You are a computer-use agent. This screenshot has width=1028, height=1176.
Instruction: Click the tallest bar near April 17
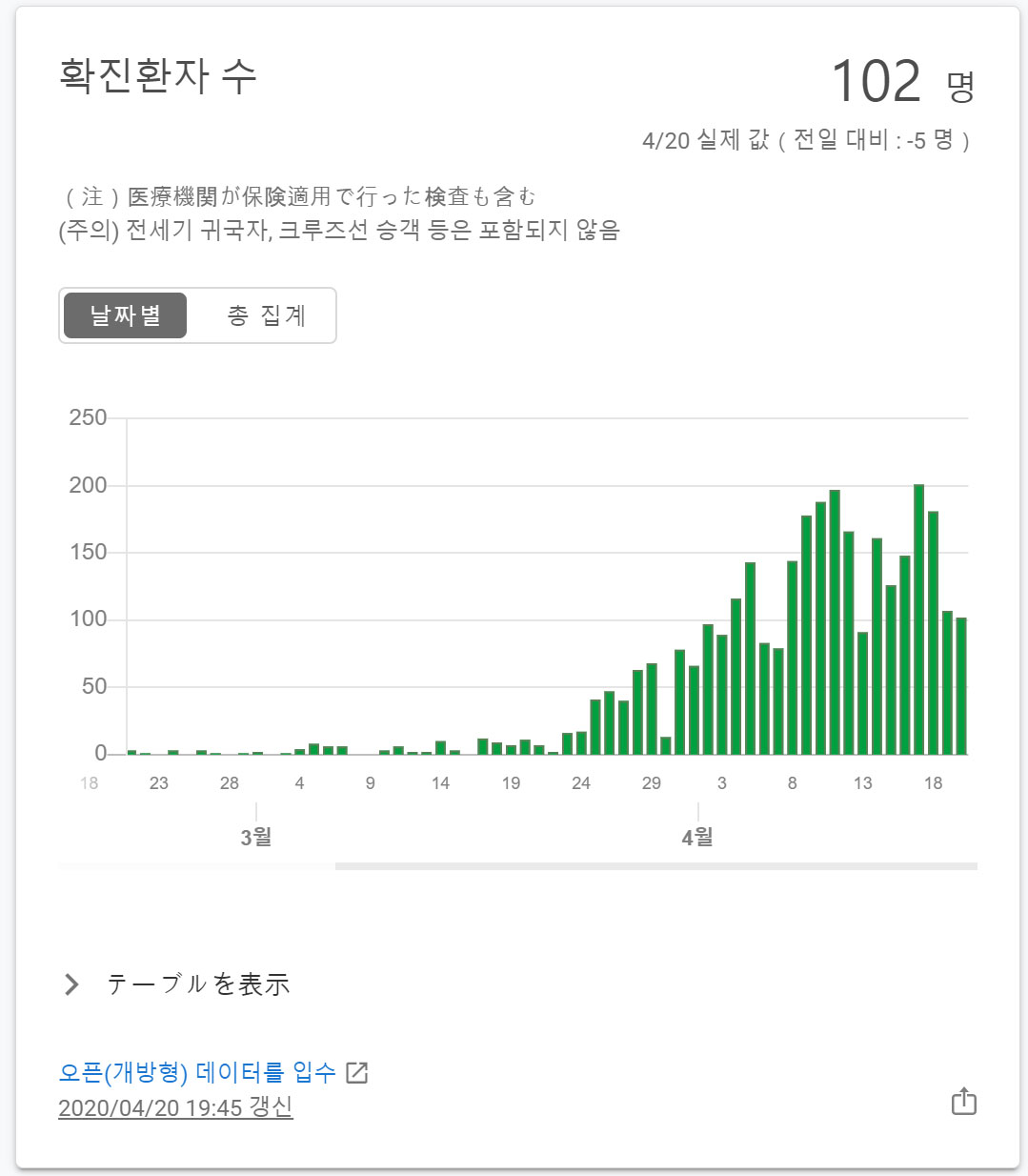click(919, 619)
